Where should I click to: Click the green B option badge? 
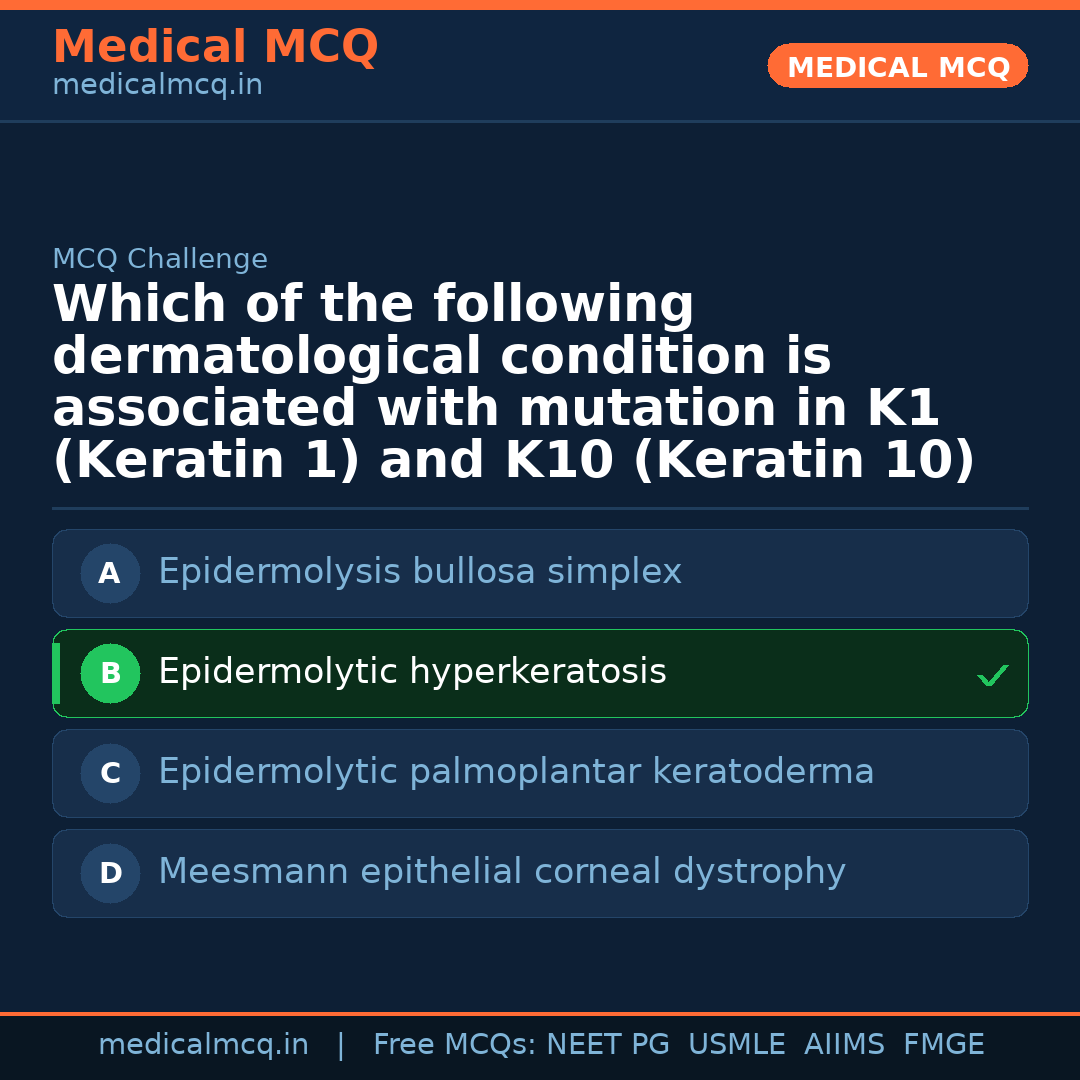(110, 674)
